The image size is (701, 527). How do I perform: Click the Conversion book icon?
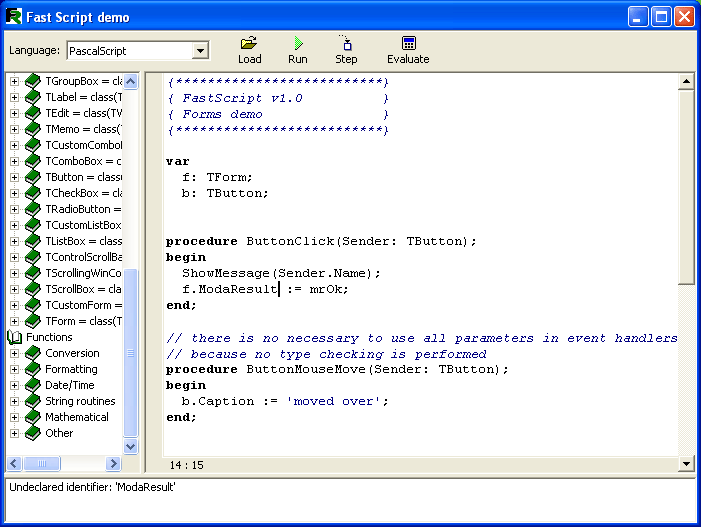pyautogui.click(x=33, y=354)
